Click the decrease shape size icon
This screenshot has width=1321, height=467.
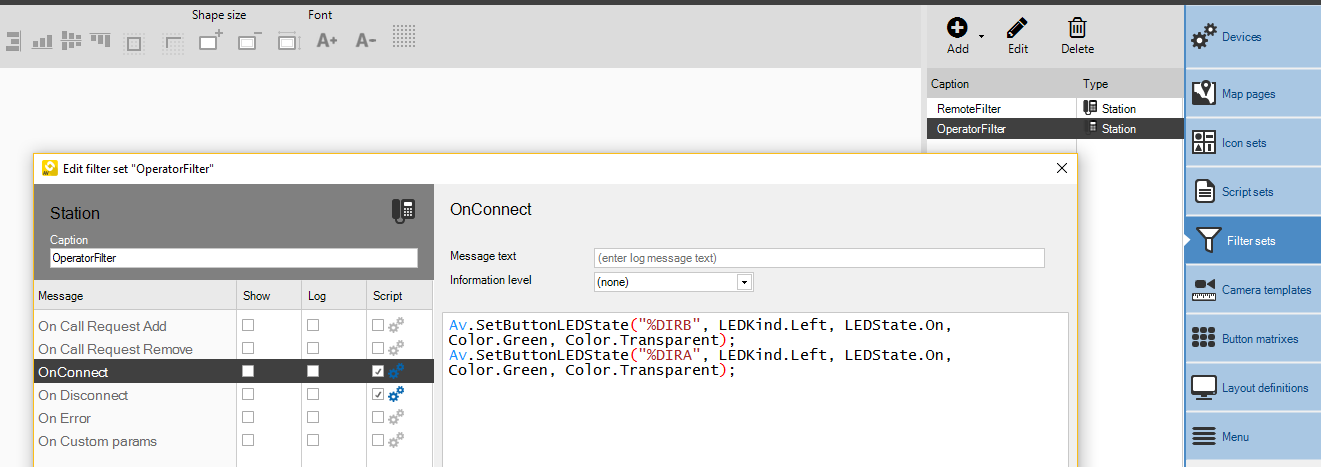pyautogui.click(x=249, y=41)
